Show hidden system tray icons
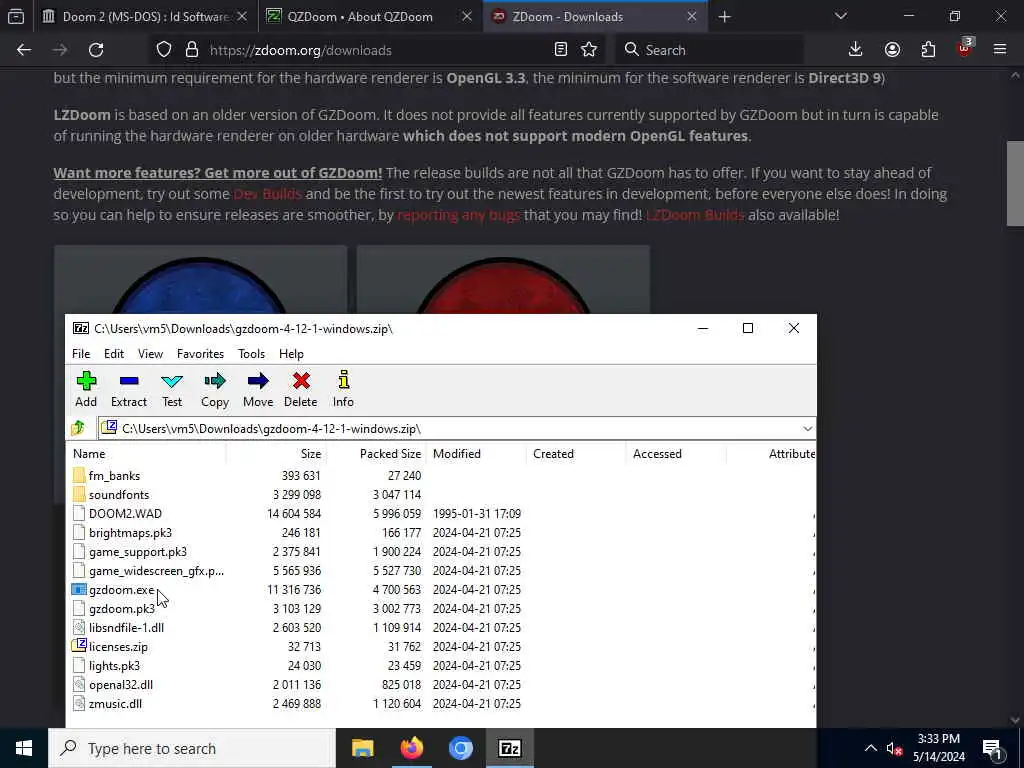 point(871,748)
